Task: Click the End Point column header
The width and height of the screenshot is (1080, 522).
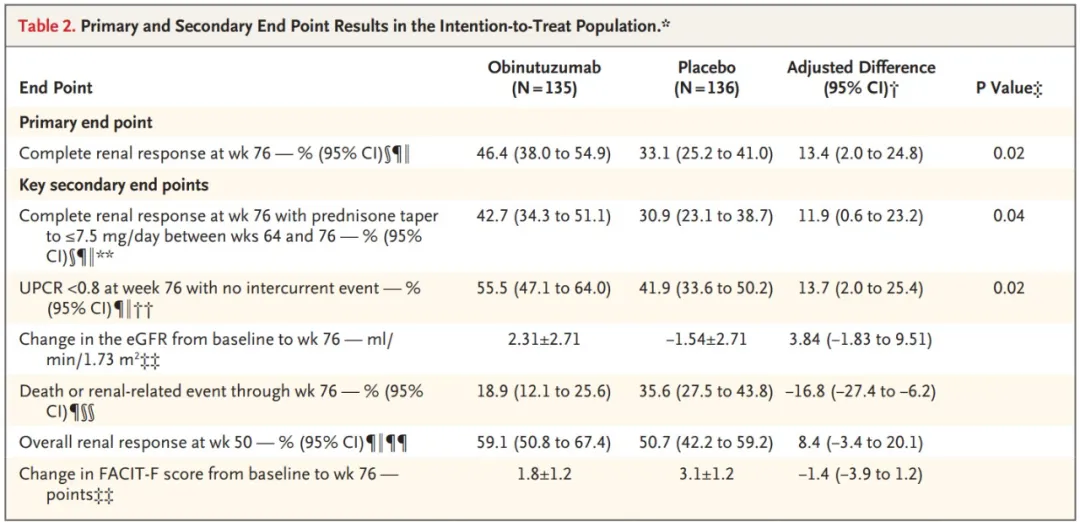Action: pyautogui.click(x=56, y=88)
